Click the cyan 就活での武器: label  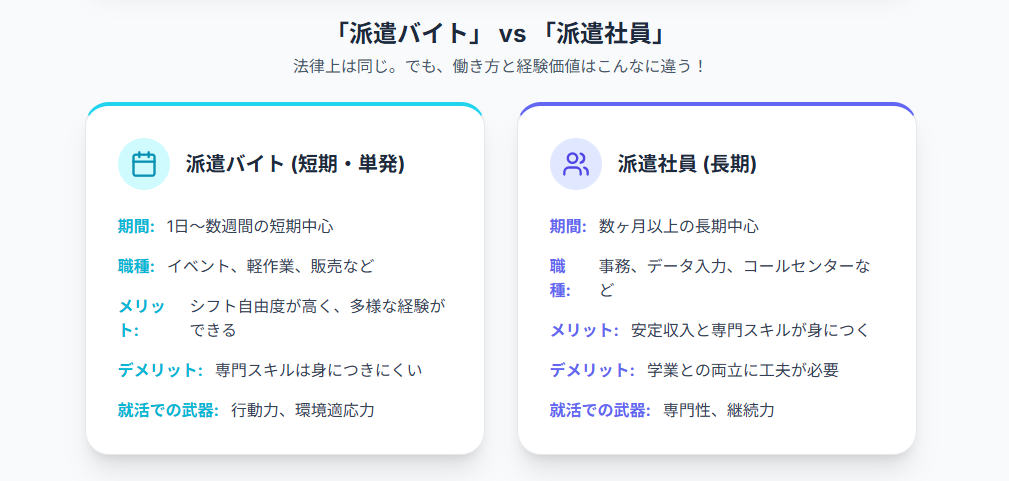click(x=168, y=410)
